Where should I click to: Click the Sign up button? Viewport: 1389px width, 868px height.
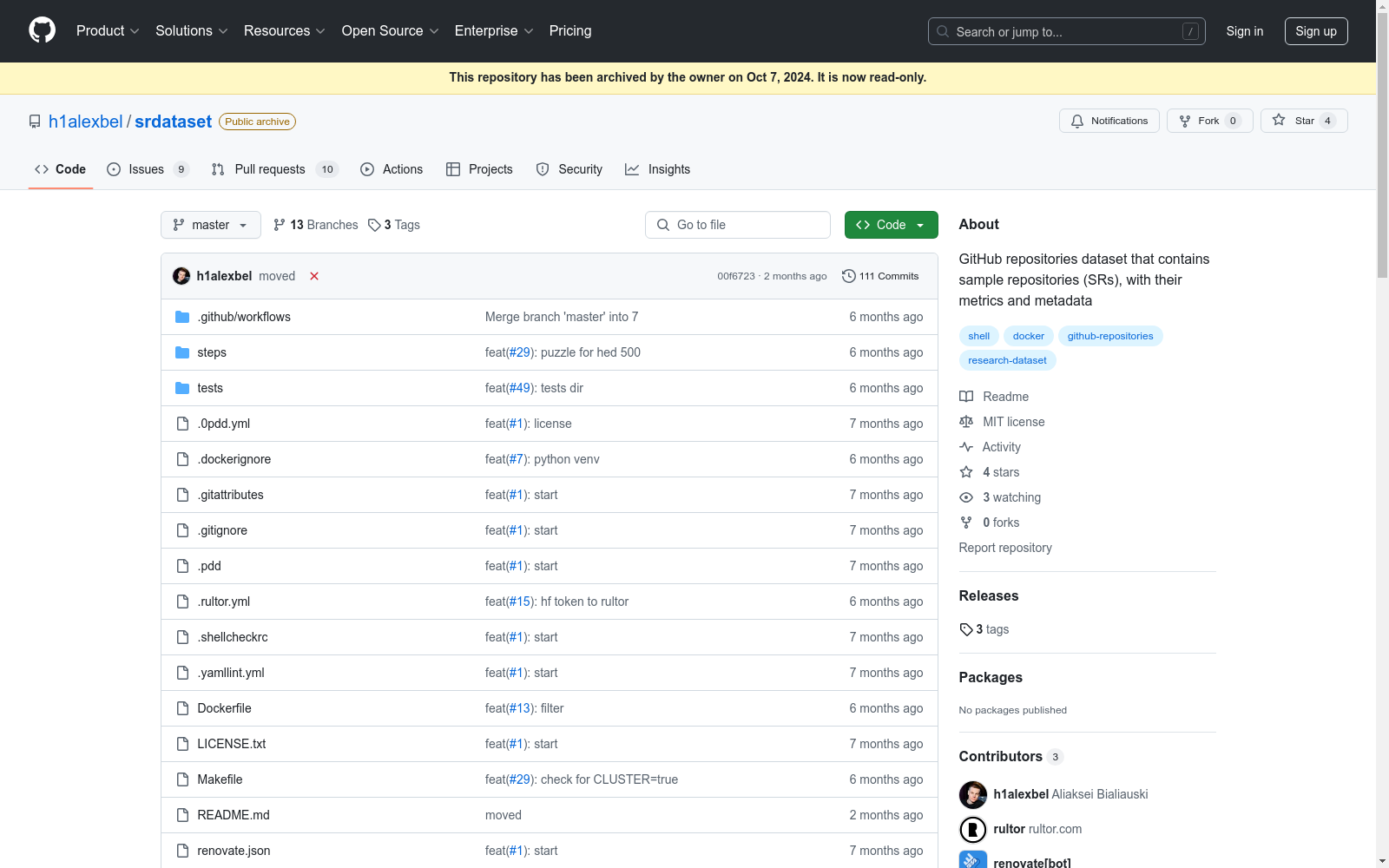(1316, 31)
